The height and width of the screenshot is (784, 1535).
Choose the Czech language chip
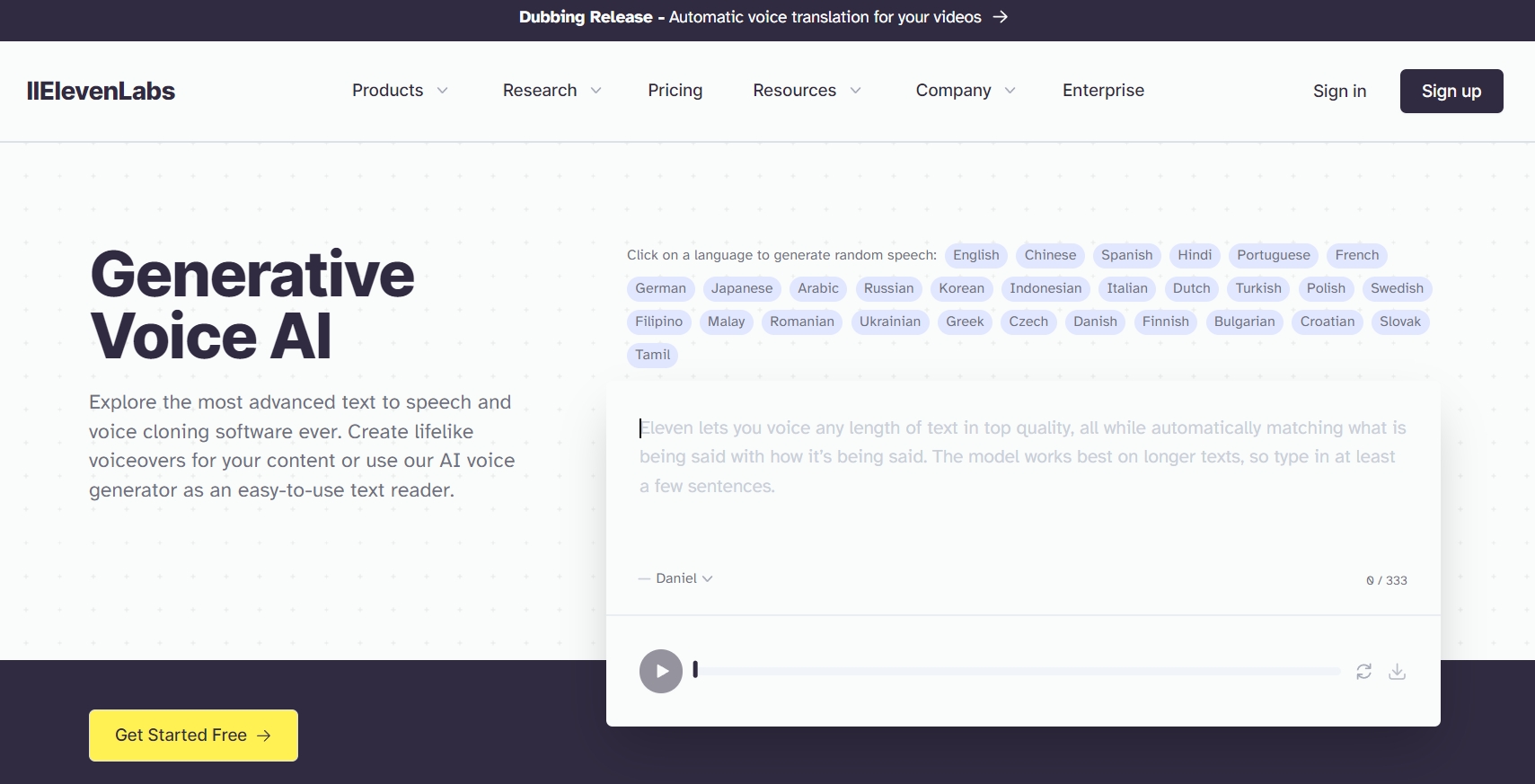click(1028, 322)
